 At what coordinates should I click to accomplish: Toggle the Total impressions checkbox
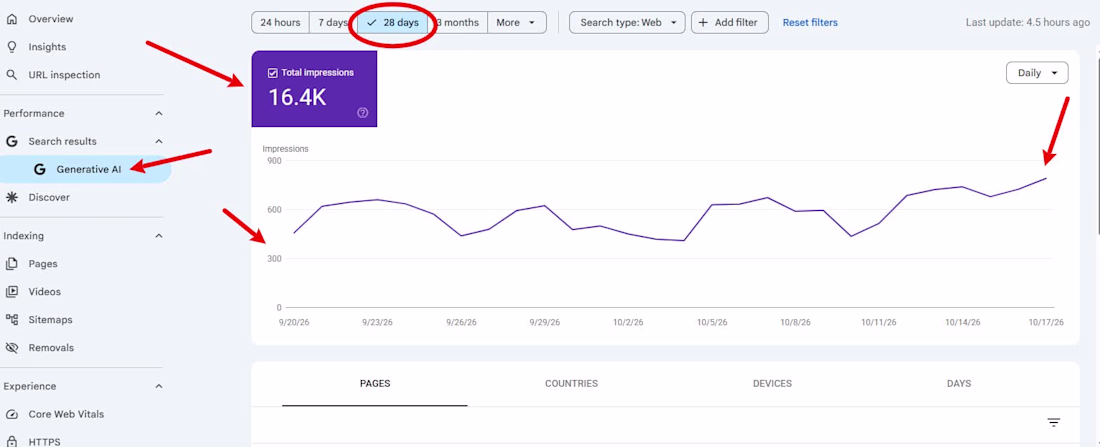pyautogui.click(x=273, y=73)
